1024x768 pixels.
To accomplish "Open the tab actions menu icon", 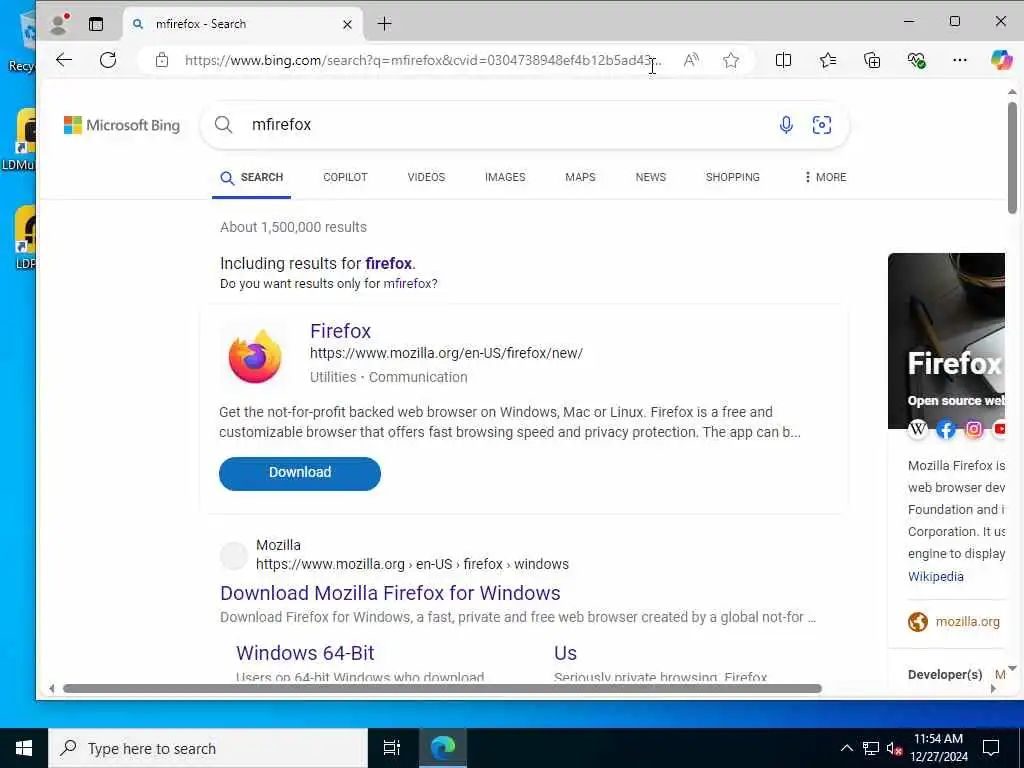I will (96, 24).
